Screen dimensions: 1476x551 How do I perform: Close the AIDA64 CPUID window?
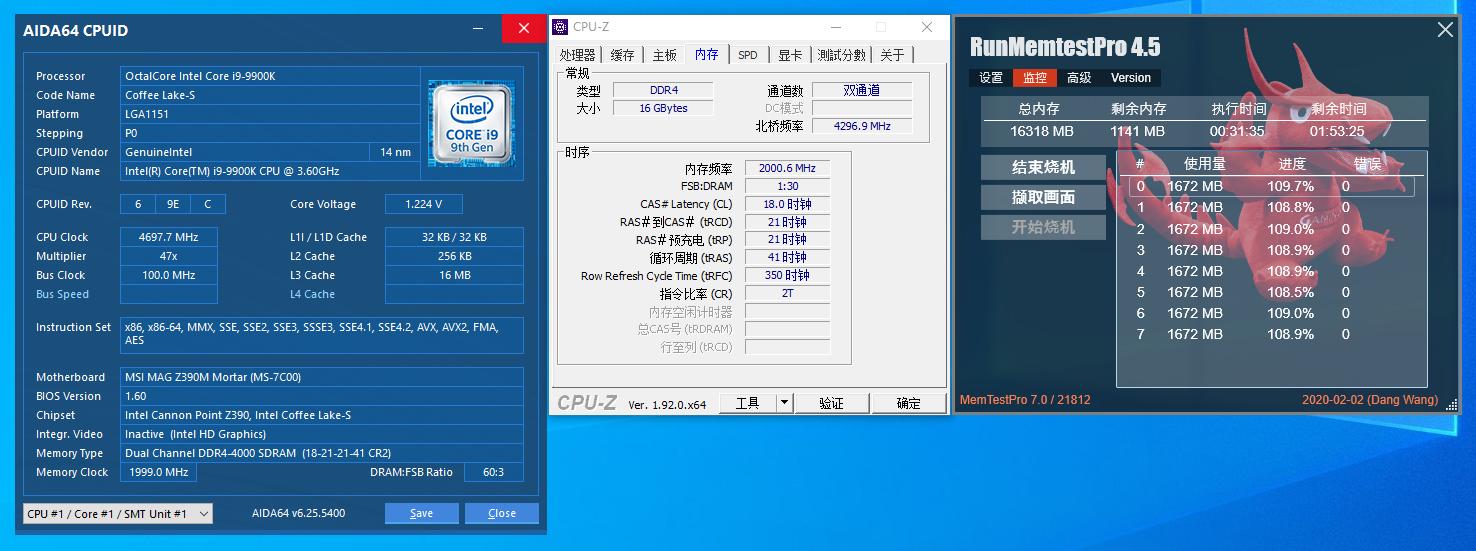coord(524,29)
